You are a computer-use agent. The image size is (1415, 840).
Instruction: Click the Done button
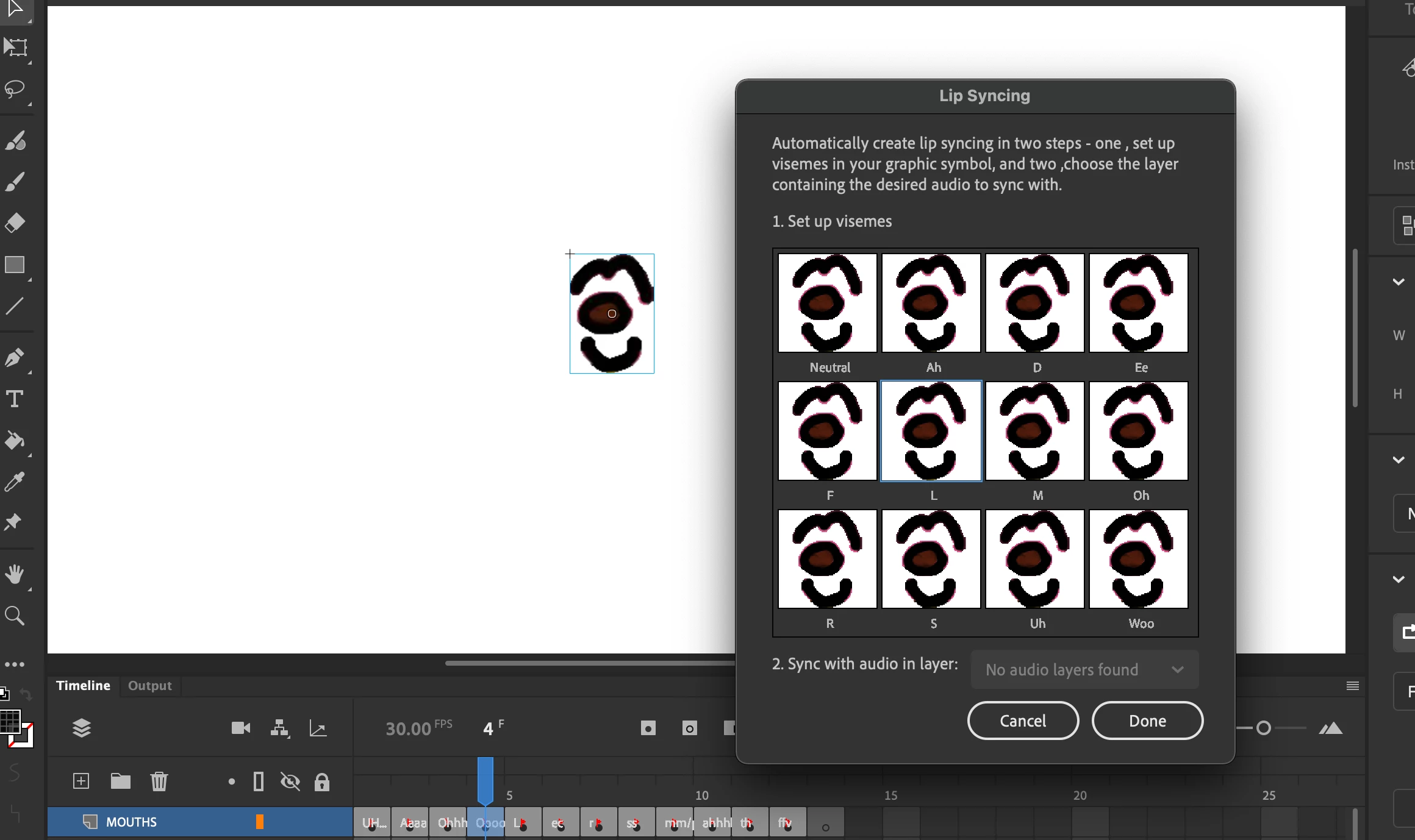coord(1147,721)
